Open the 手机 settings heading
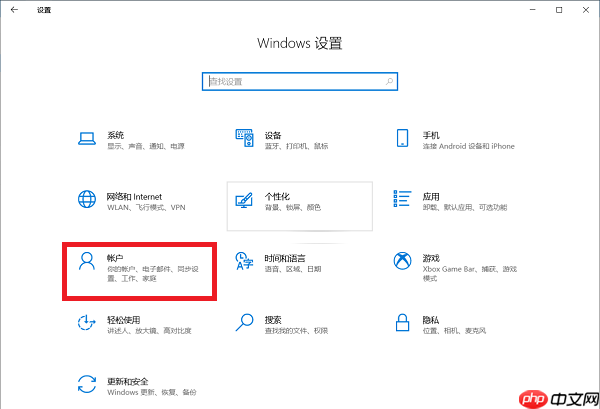This screenshot has width=600, height=409. coord(431,135)
